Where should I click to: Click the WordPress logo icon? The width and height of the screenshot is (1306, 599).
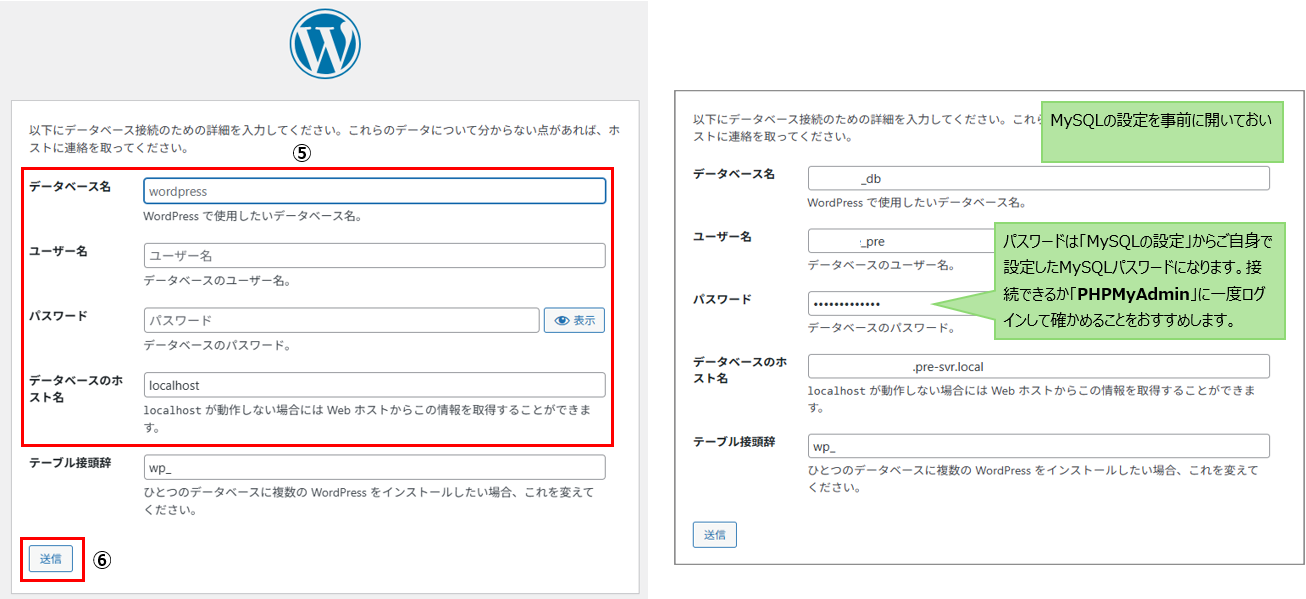click(325, 44)
